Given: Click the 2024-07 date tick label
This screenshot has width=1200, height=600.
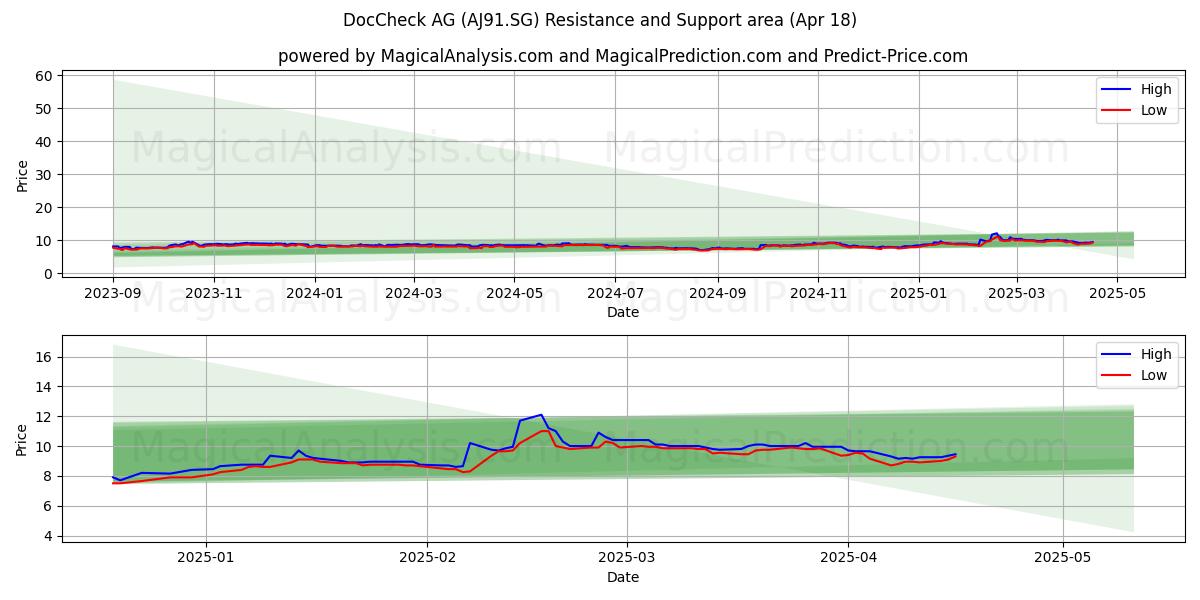Looking at the screenshot, I should [616, 294].
